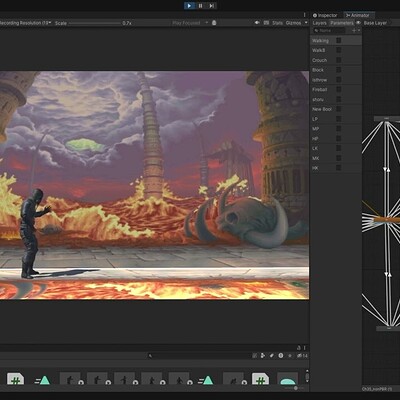Toggle the shoru parameter checkbox
Image resolution: width=400 pixels, height=400 pixels.
[x=338, y=99]
